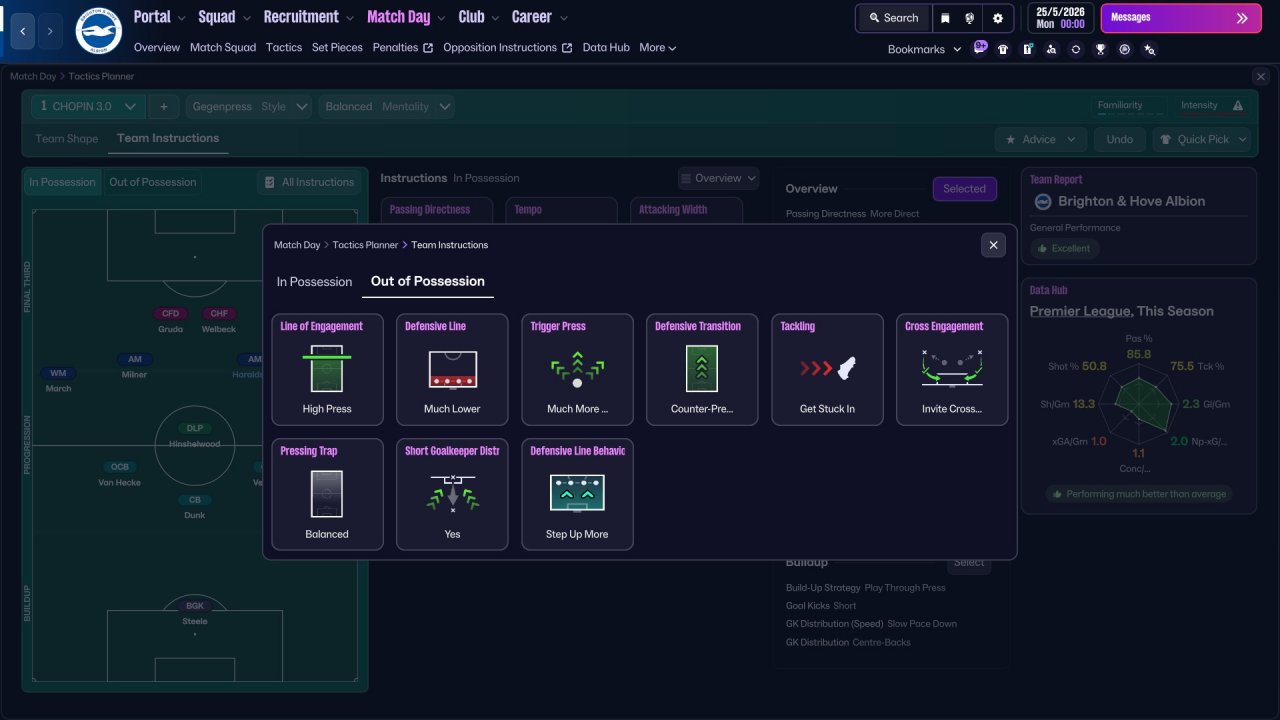Open the Balanced Mentality dropdown
Screen dimensions: 1280x720
[x=387, y=106]
